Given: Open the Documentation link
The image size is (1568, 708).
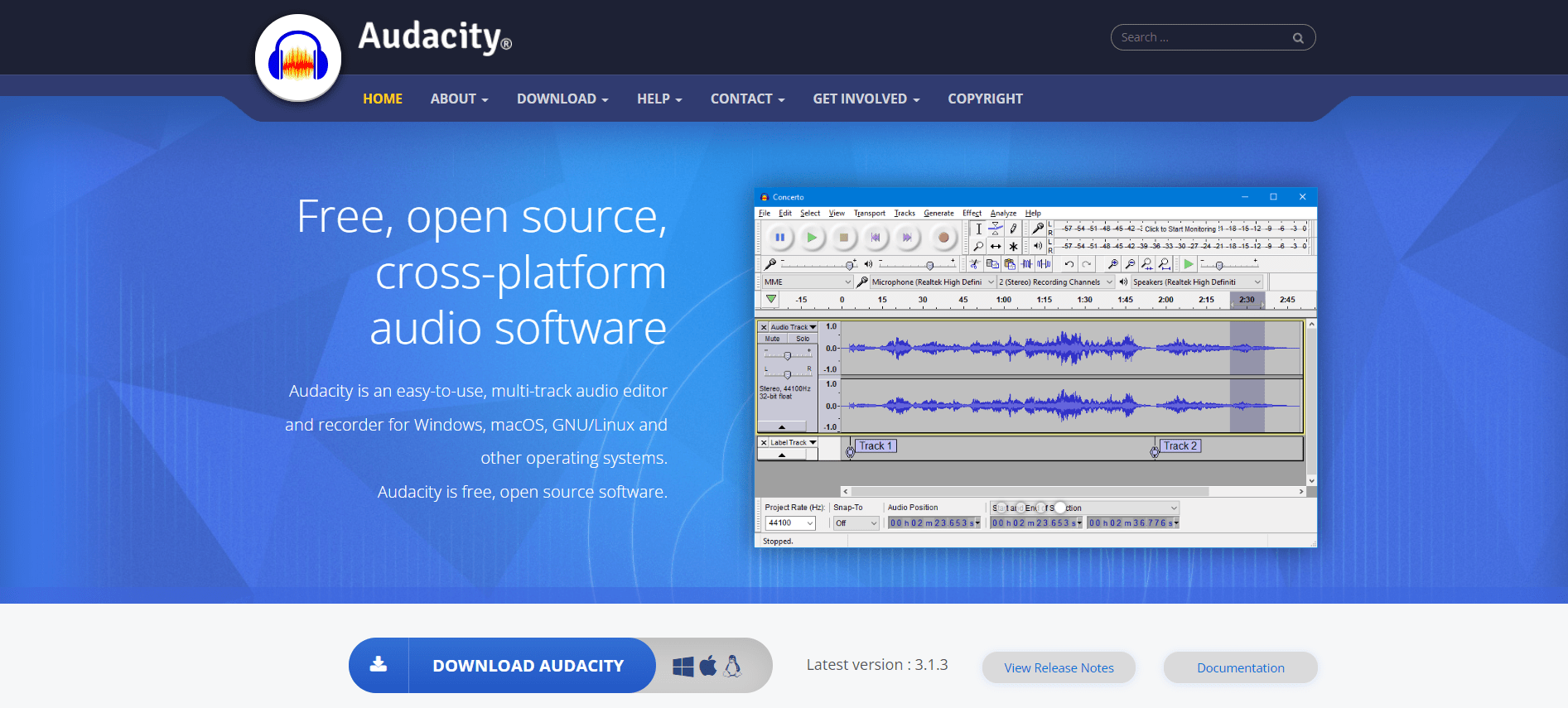Looking at the screenshot, I should pos(1240,667).
